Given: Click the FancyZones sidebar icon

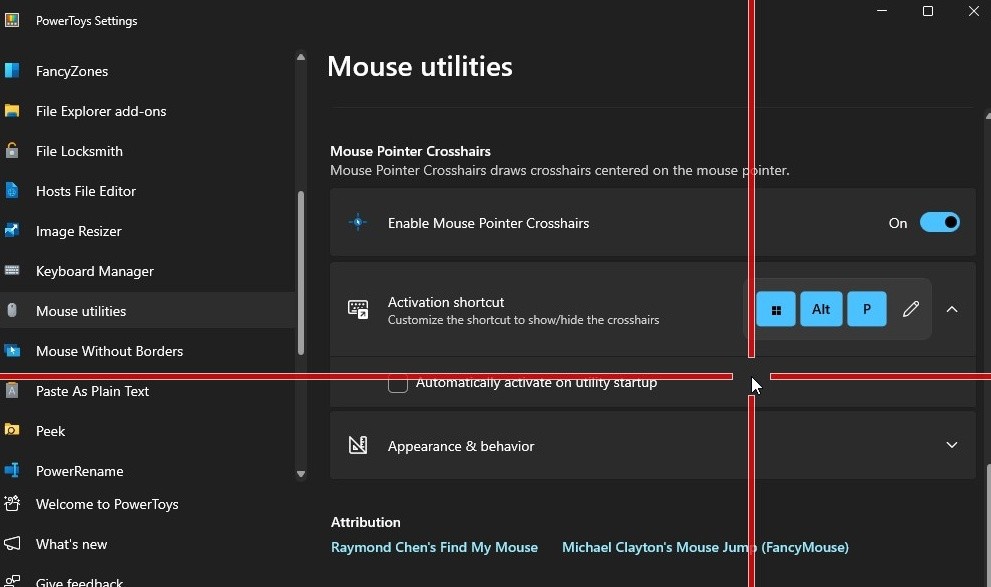Looking at the screenshot, I should point(12,71).
